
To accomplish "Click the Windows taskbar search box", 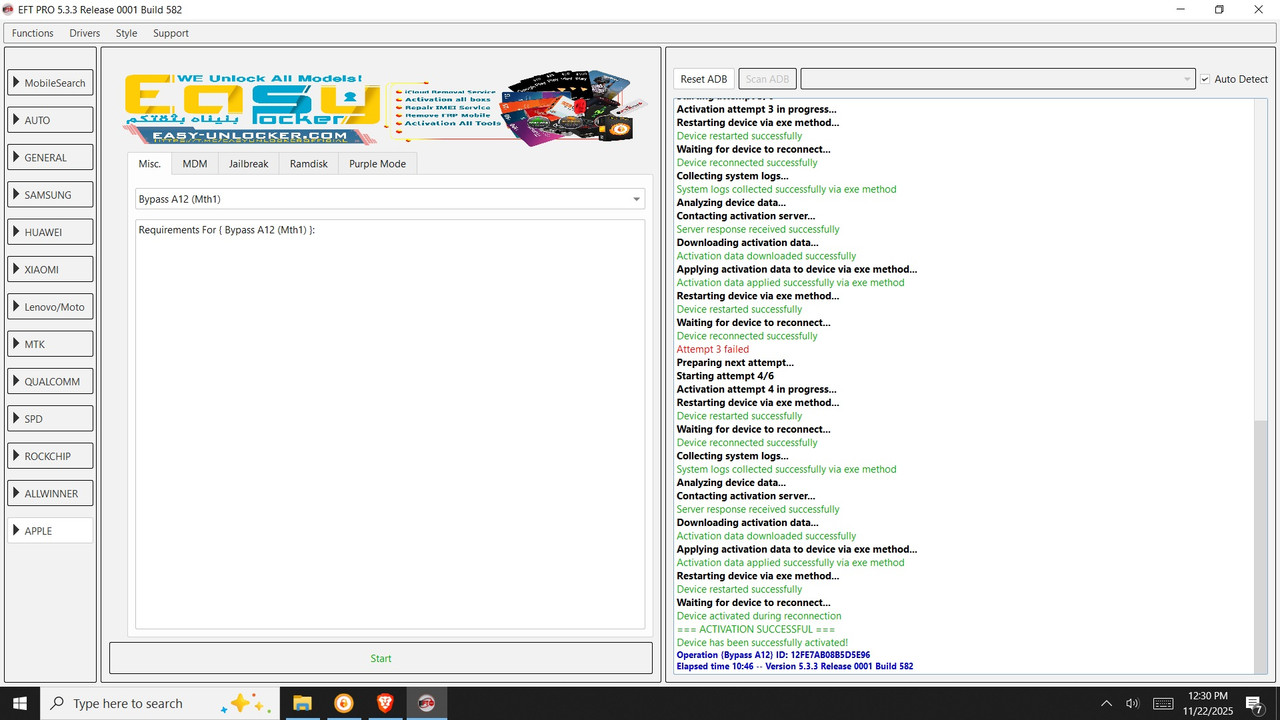I will click(x=160, y=703).
